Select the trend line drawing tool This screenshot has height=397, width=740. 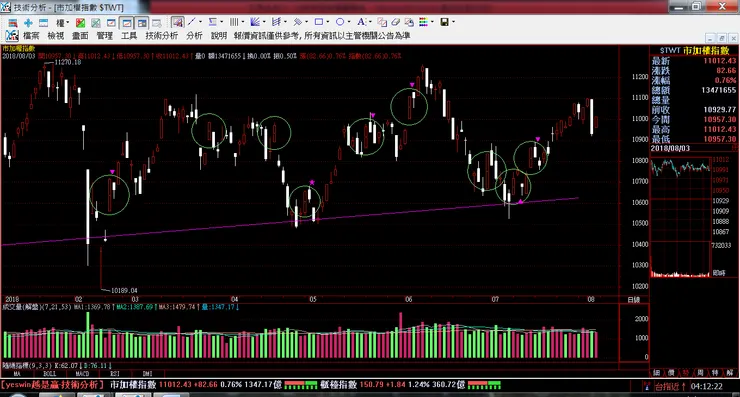tap(192, 22)
